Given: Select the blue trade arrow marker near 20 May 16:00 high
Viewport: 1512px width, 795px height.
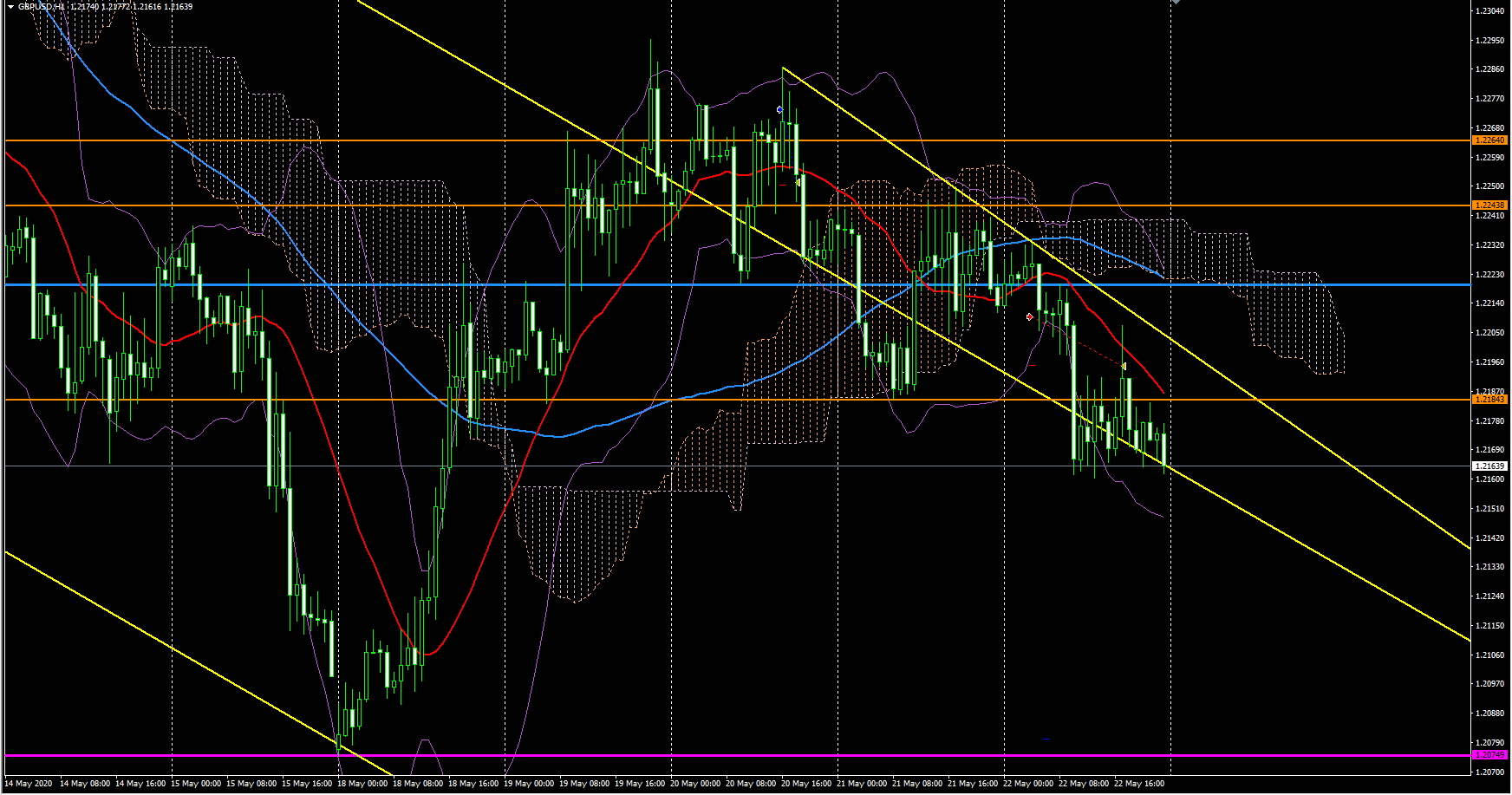Looking at the screenshot, I should click(x=779, y=109).
